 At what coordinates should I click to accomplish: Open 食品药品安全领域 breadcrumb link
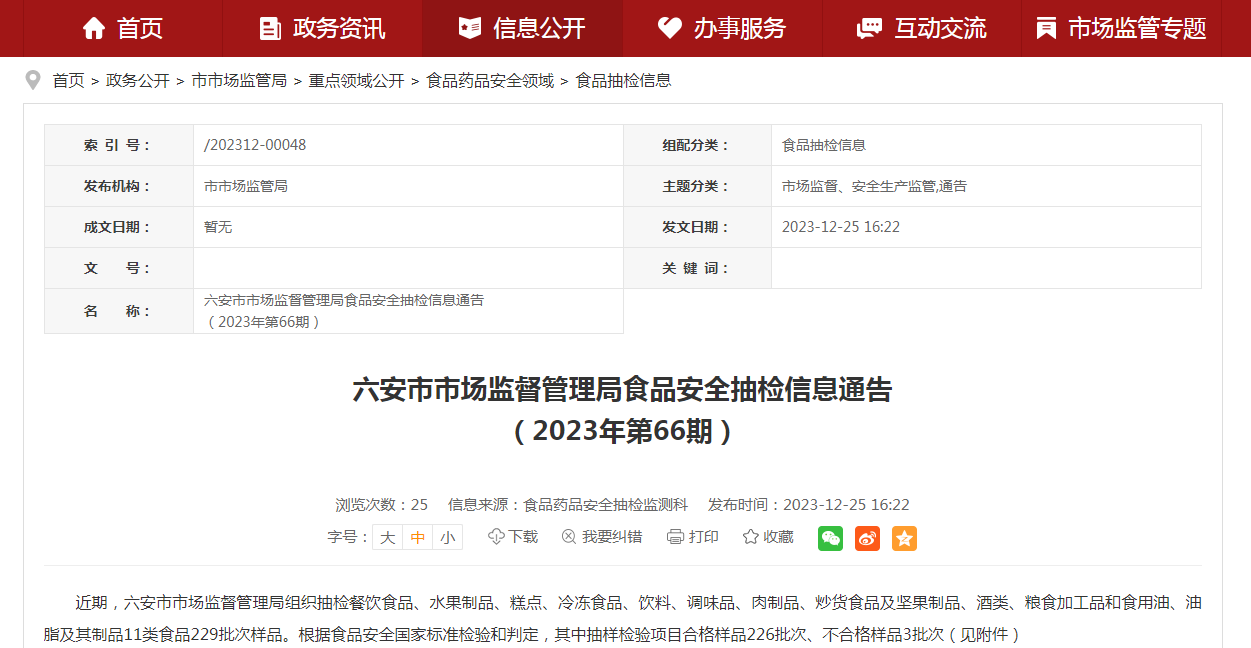click(x=490, y=81)
